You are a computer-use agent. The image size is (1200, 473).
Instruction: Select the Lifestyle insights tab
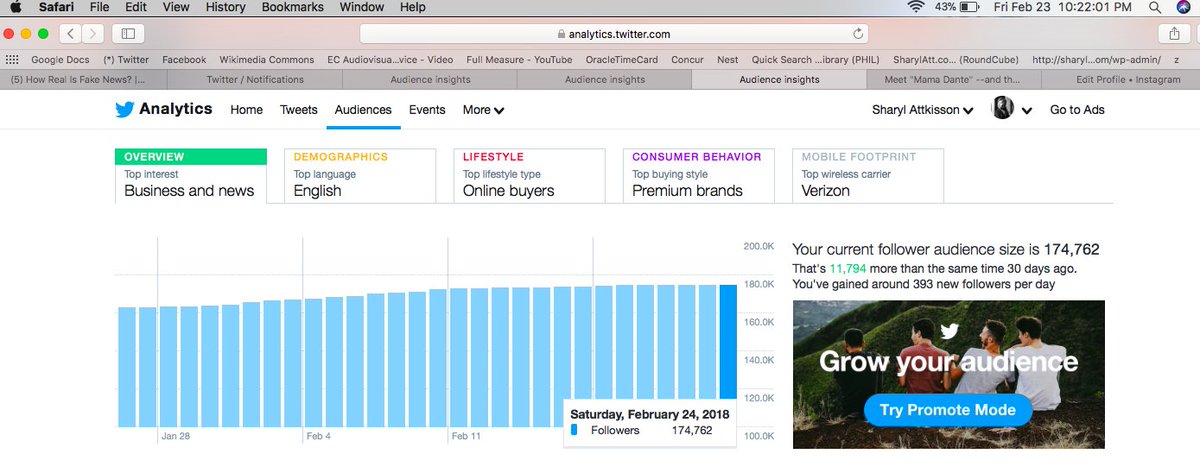click(x=529, y=175)
